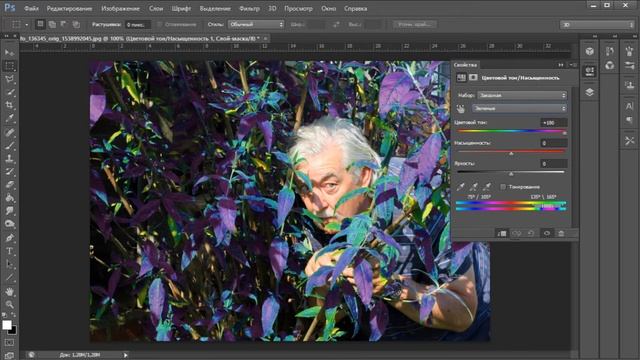Click the view previous state icon
The height and width of the screenshot is (360, 640).
click(x=517, y=233)
